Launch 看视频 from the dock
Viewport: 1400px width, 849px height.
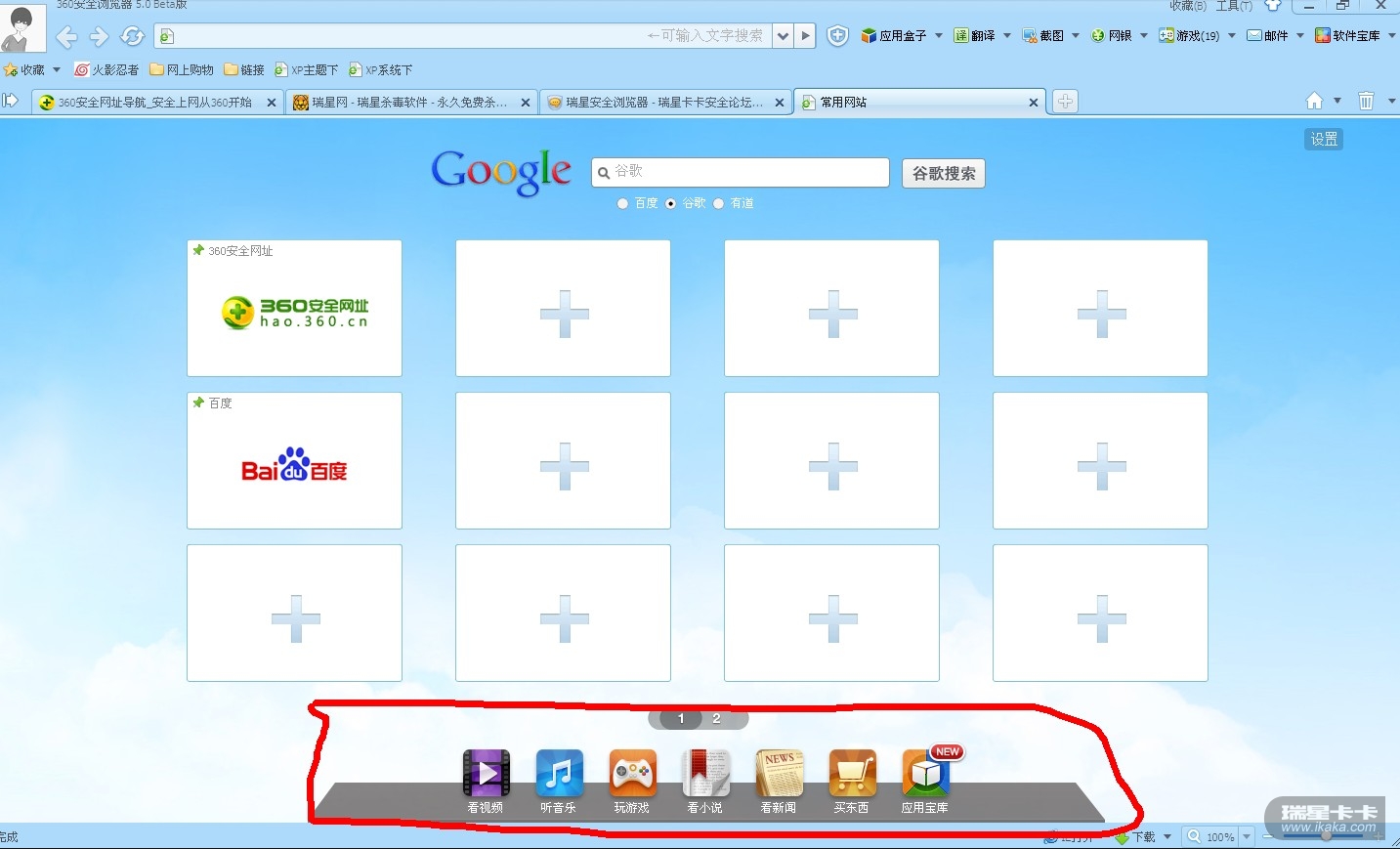(x=486, y=782)
